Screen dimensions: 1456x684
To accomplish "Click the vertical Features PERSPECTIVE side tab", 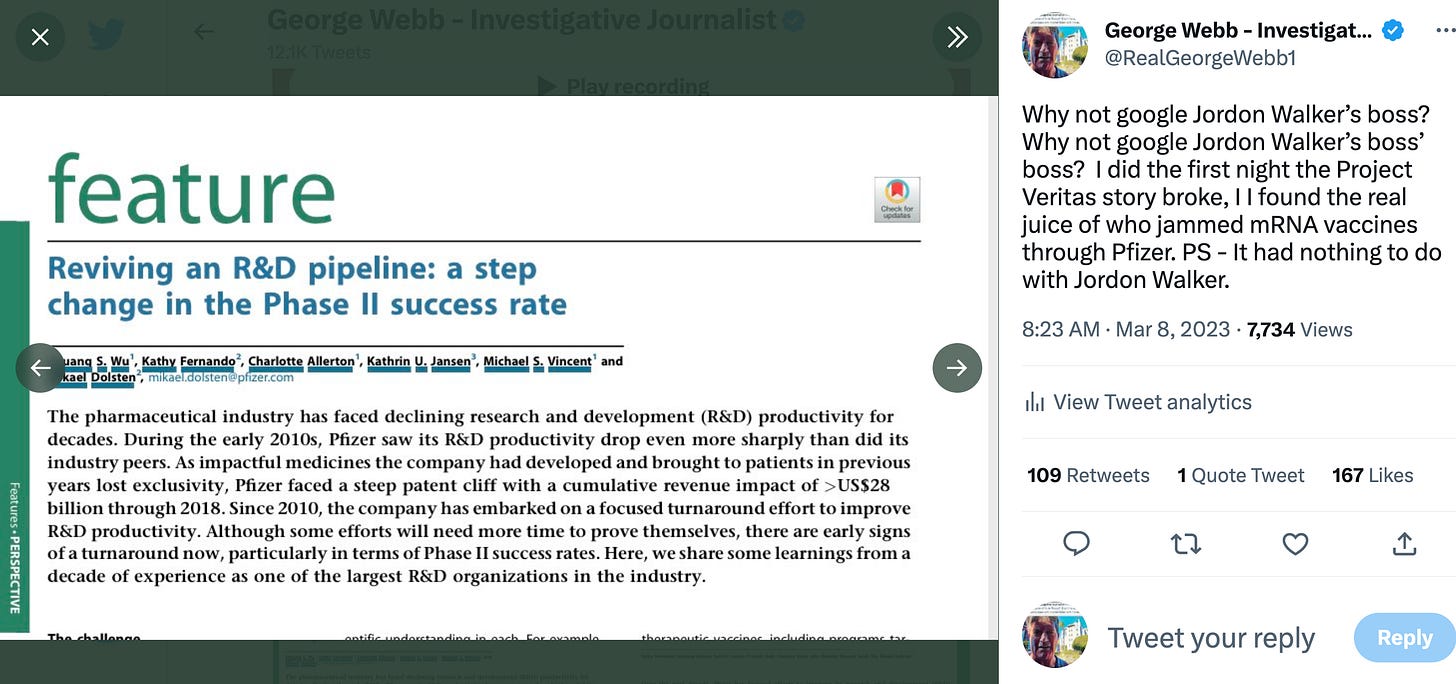I will coord(14,426).
